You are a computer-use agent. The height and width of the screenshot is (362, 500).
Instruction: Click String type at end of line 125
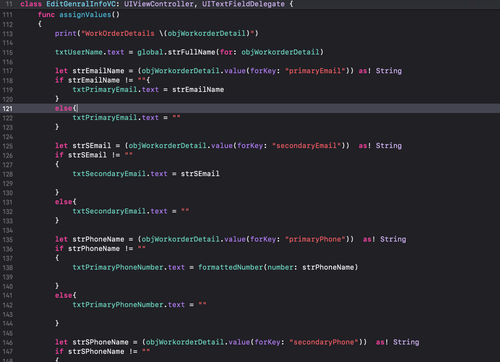click(389, 146)
